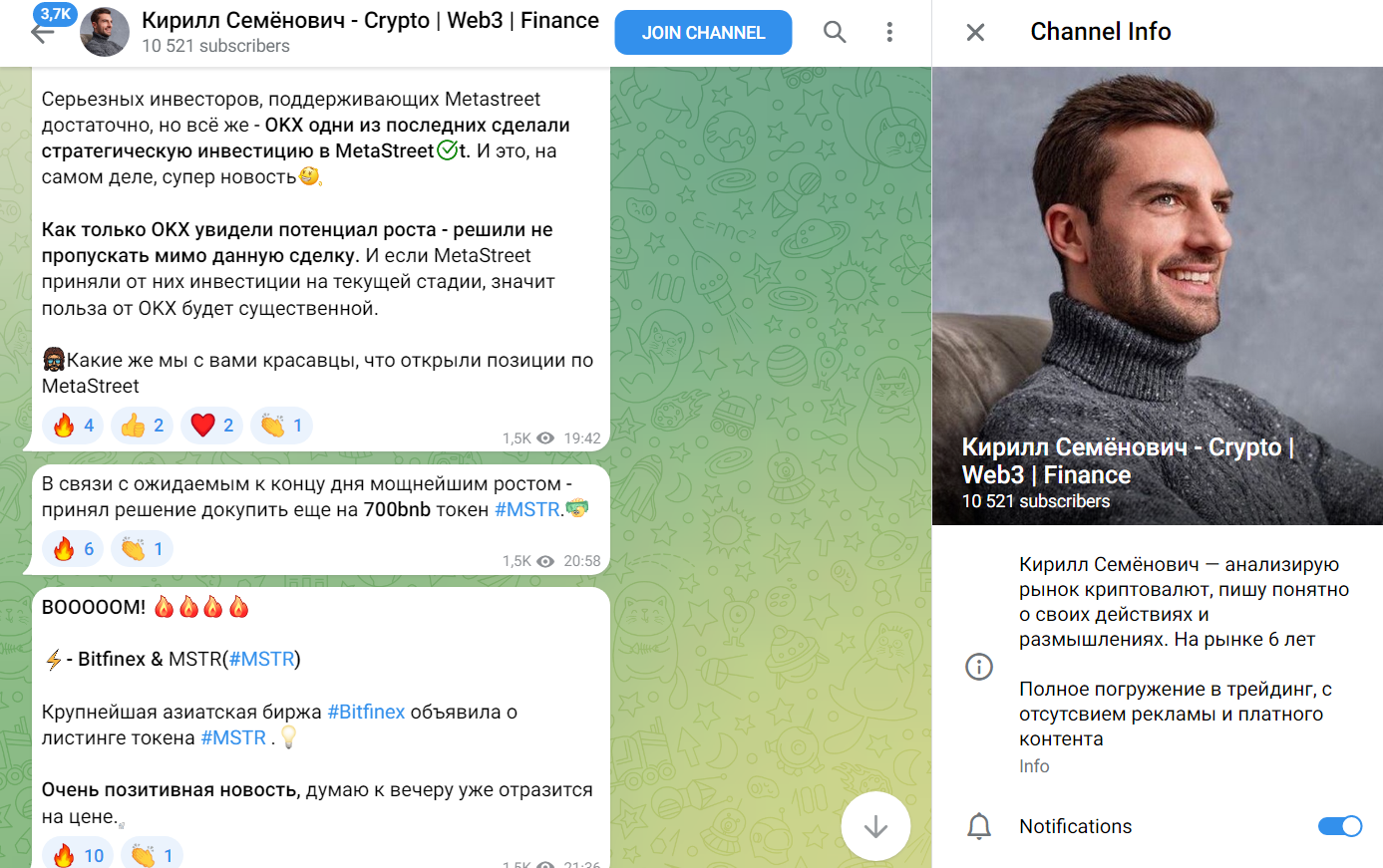Click '10 521 subscribers' under header title
This screenshot has height=868, width=1383.
tap(215, 46)
